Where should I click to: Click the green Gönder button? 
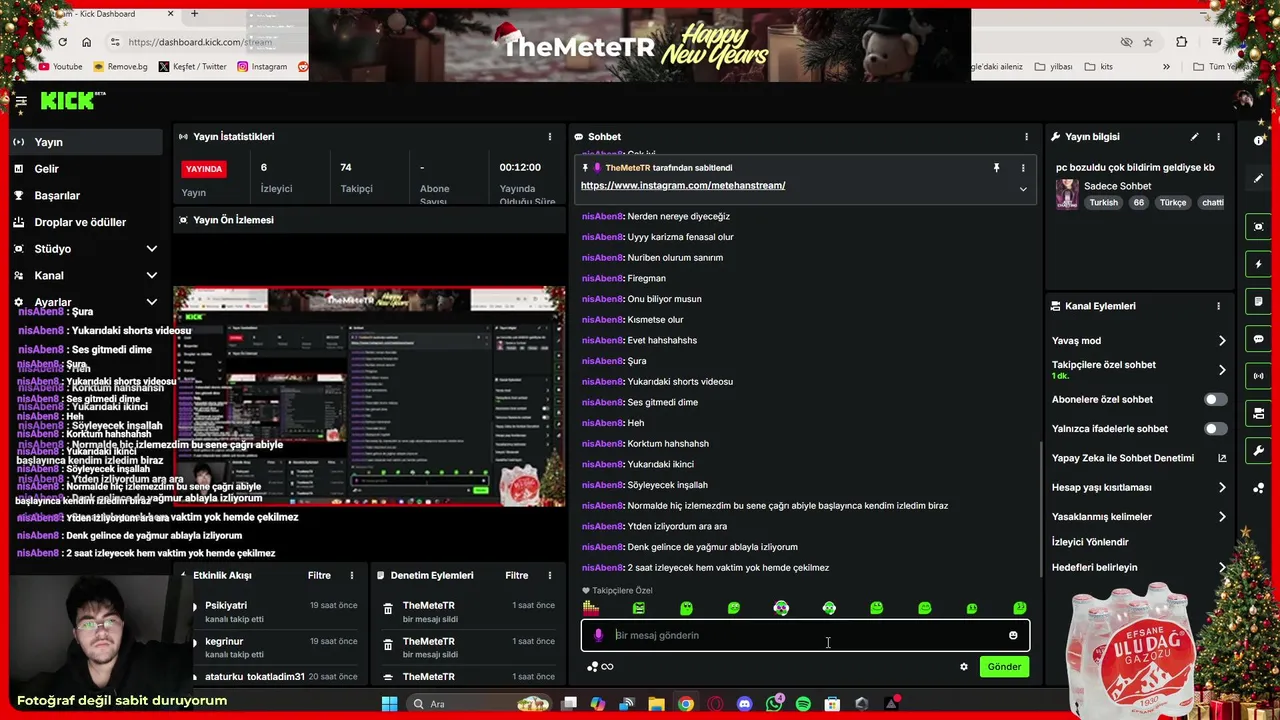pos(1004,667)
